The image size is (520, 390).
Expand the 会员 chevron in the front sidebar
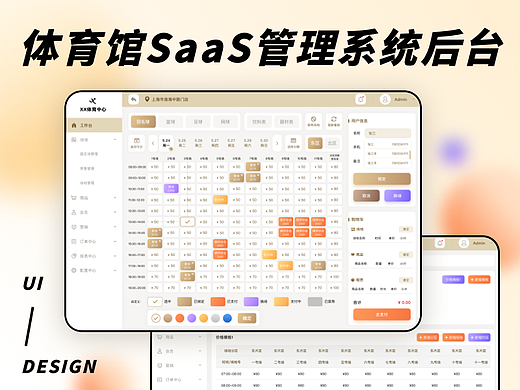115,212
